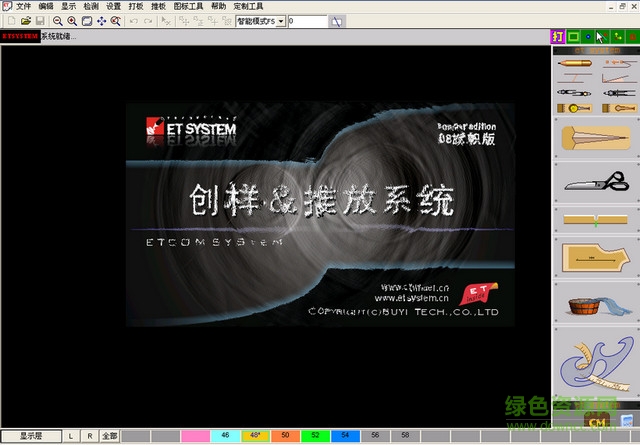
Task: Select the dotted line hook tool
Action: (x=619, y=63)
